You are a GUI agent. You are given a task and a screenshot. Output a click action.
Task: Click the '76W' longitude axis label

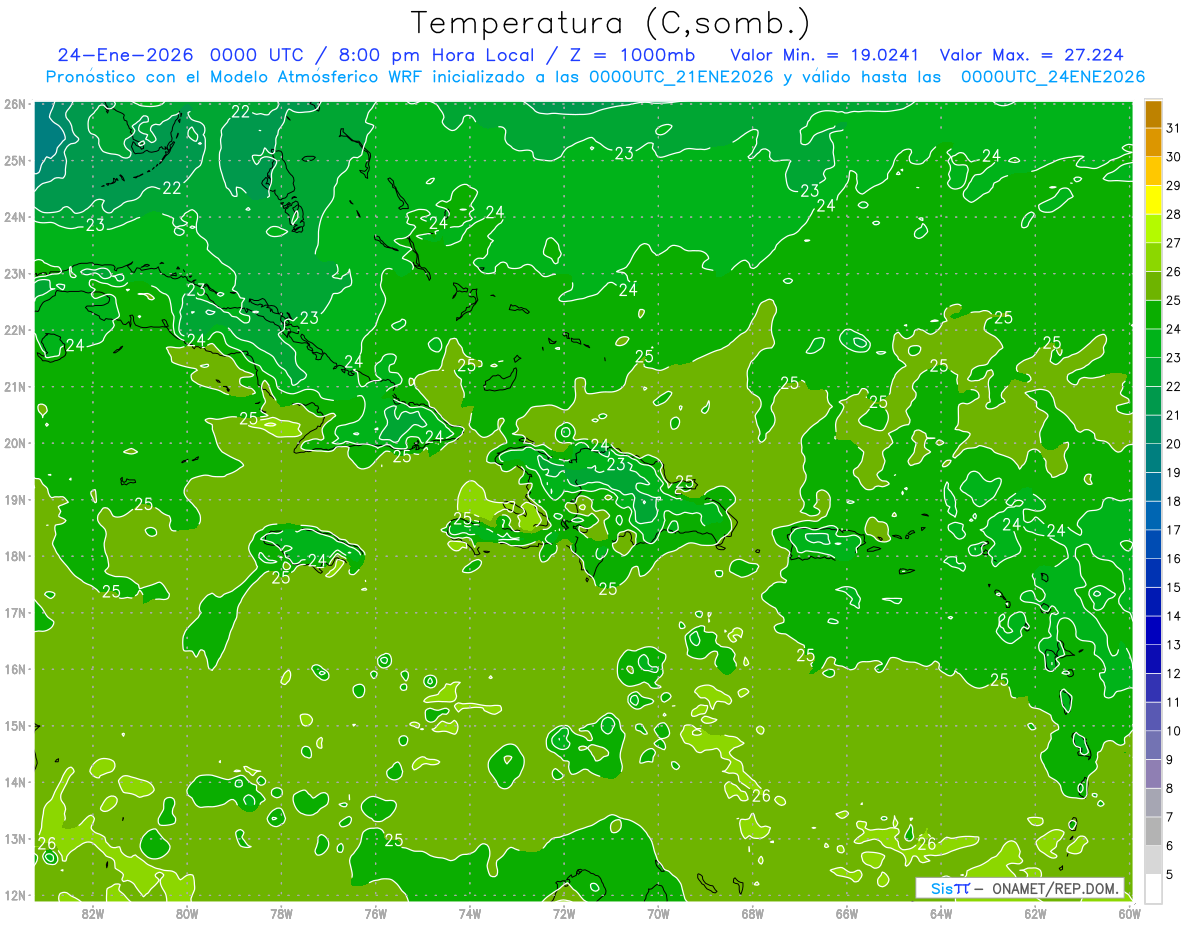(375, 913)
